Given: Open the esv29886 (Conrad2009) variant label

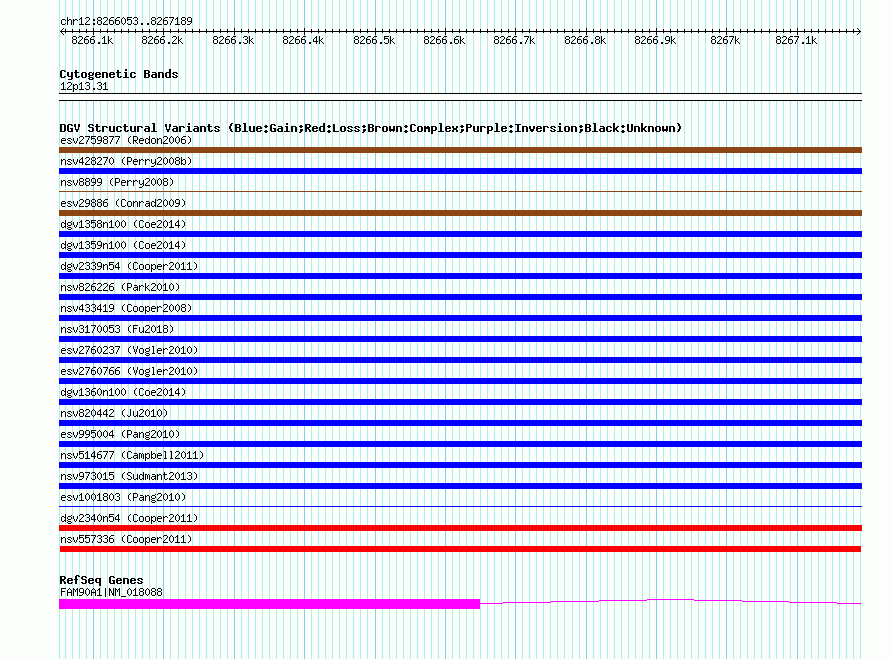Looking at the screenshot, I should [123, 203].
